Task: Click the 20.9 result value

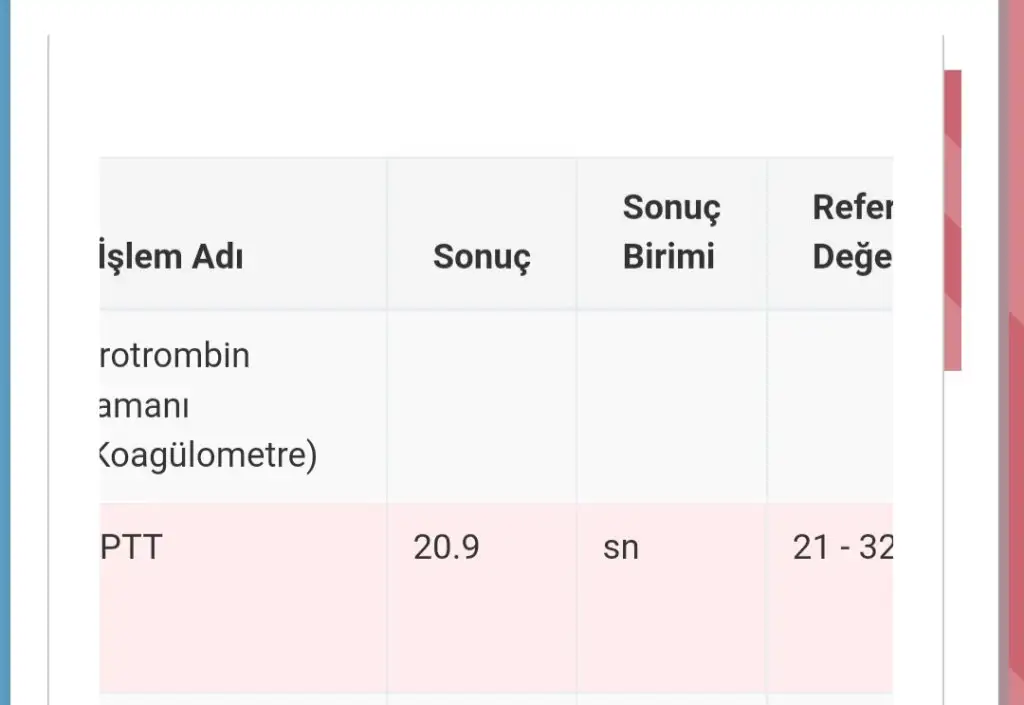Action: pos(446,548)
